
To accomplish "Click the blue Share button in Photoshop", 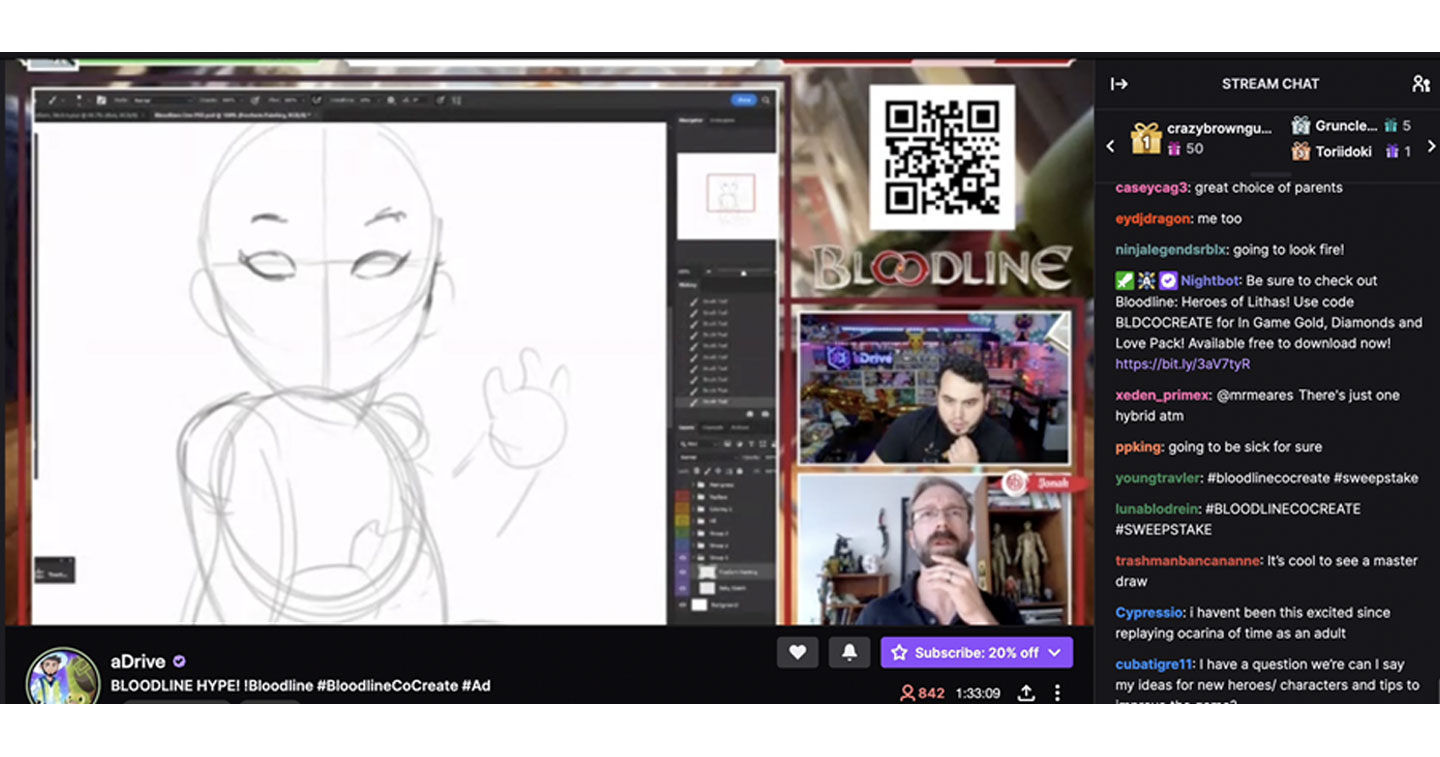I will point(744,100).
